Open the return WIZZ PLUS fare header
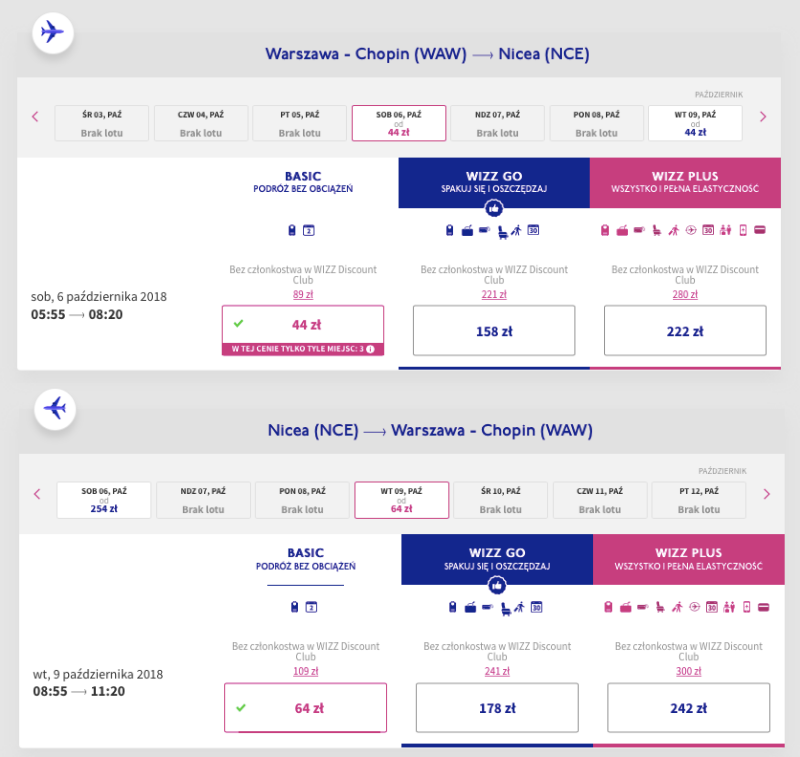 689,559
